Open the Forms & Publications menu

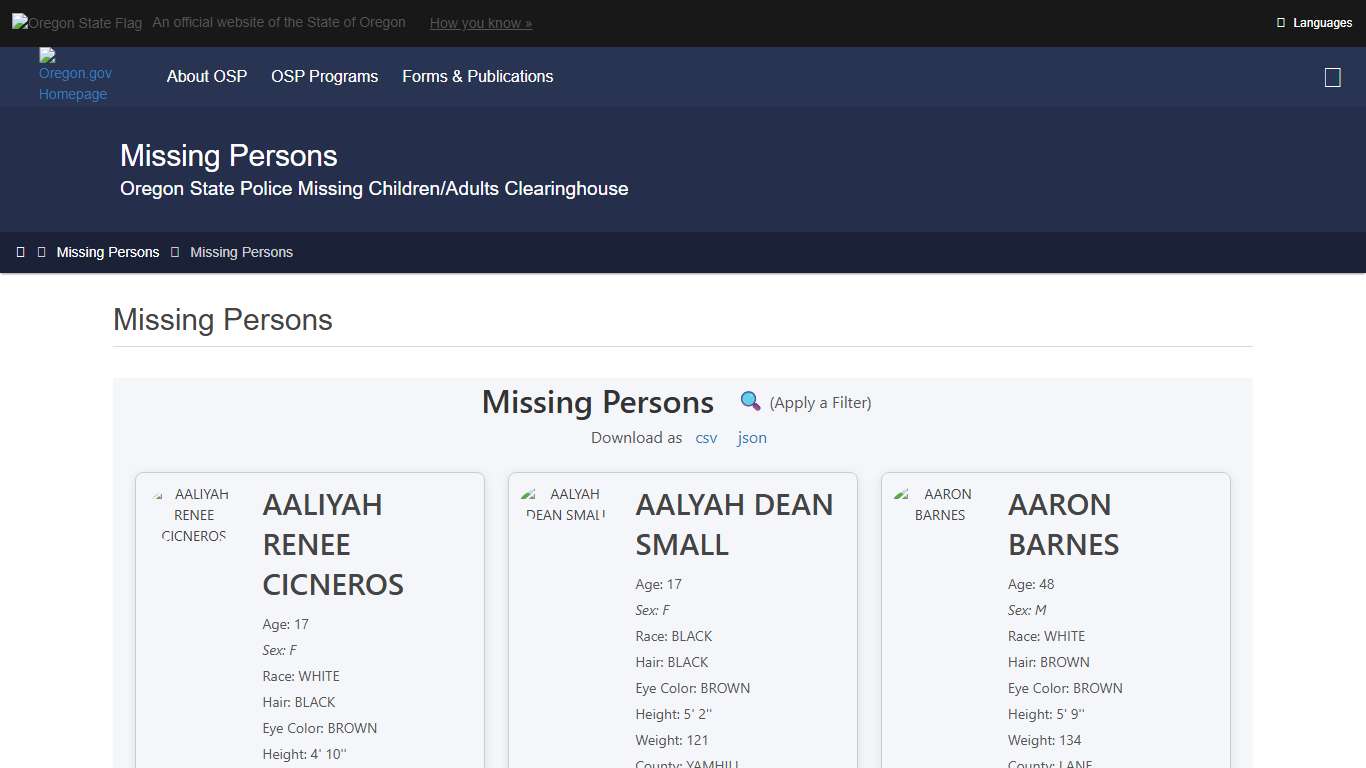(477, 76)
